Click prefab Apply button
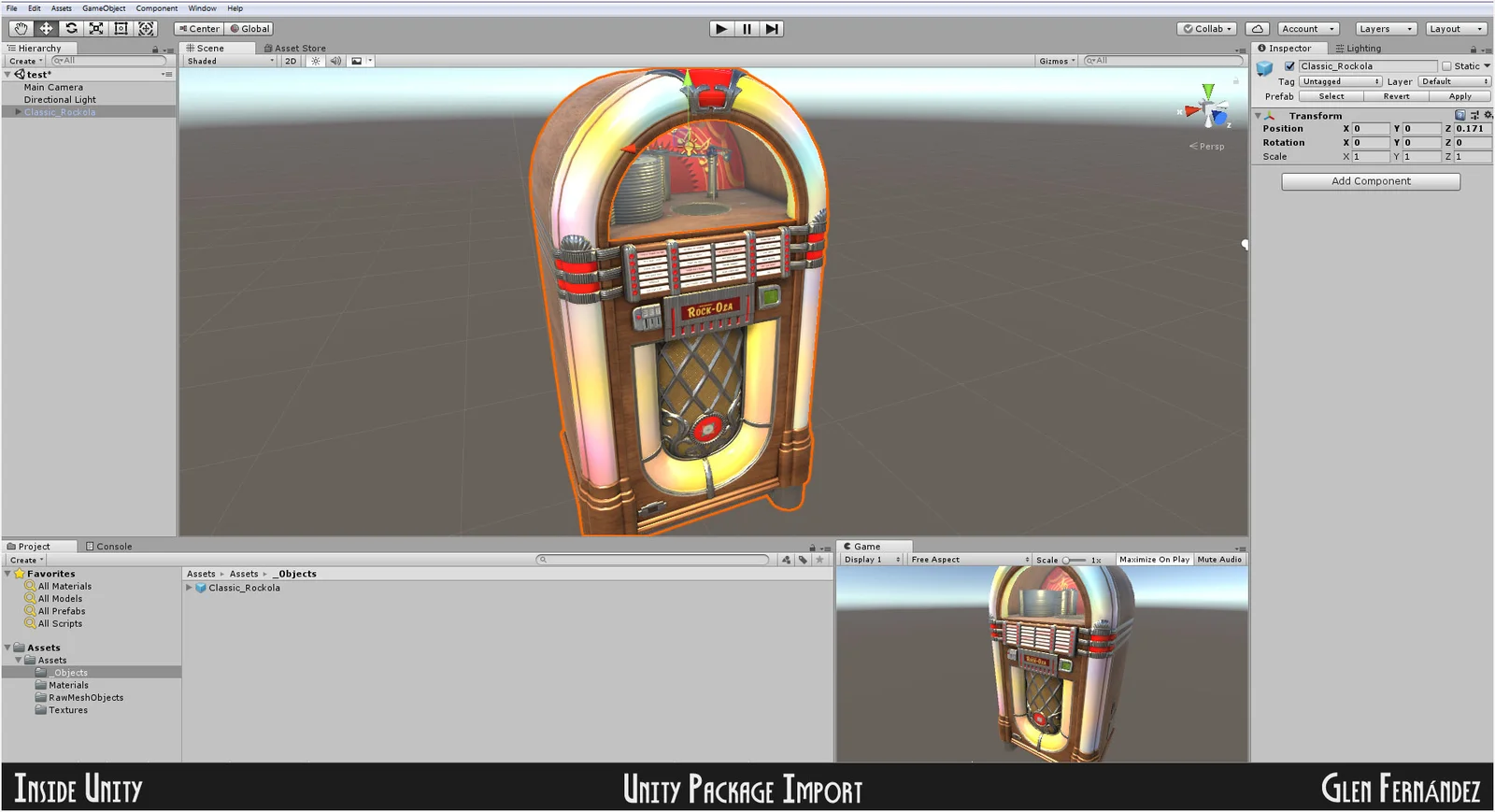Image resolution: width=1495 pixels, height=812 pixels. (1459, 96)
